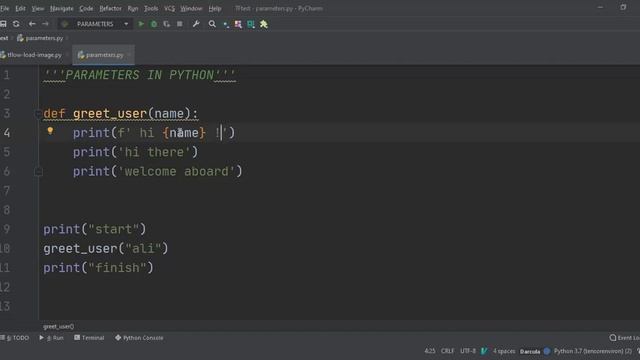Click the teal square toolbar icon
Image resolution: width=640 pixels, height=360 pixels.
click(251, 24)
